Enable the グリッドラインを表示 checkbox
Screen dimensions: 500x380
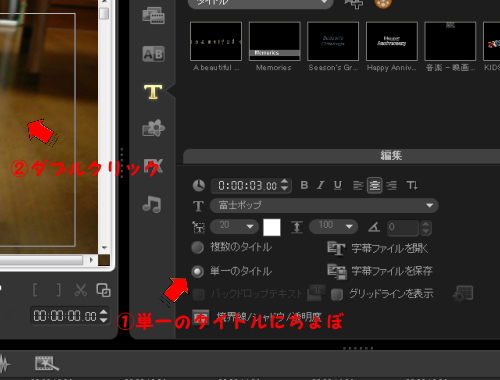click(x=337, y=294)
